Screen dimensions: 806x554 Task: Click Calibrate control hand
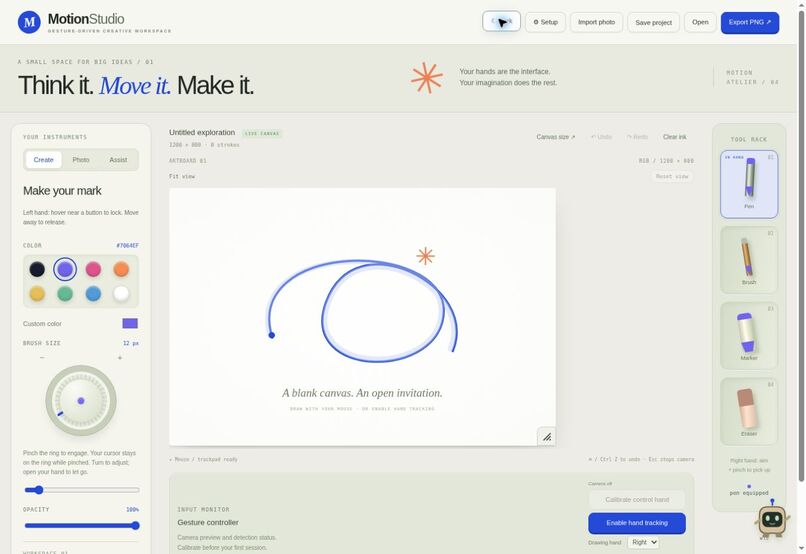[x=637, y=500]
